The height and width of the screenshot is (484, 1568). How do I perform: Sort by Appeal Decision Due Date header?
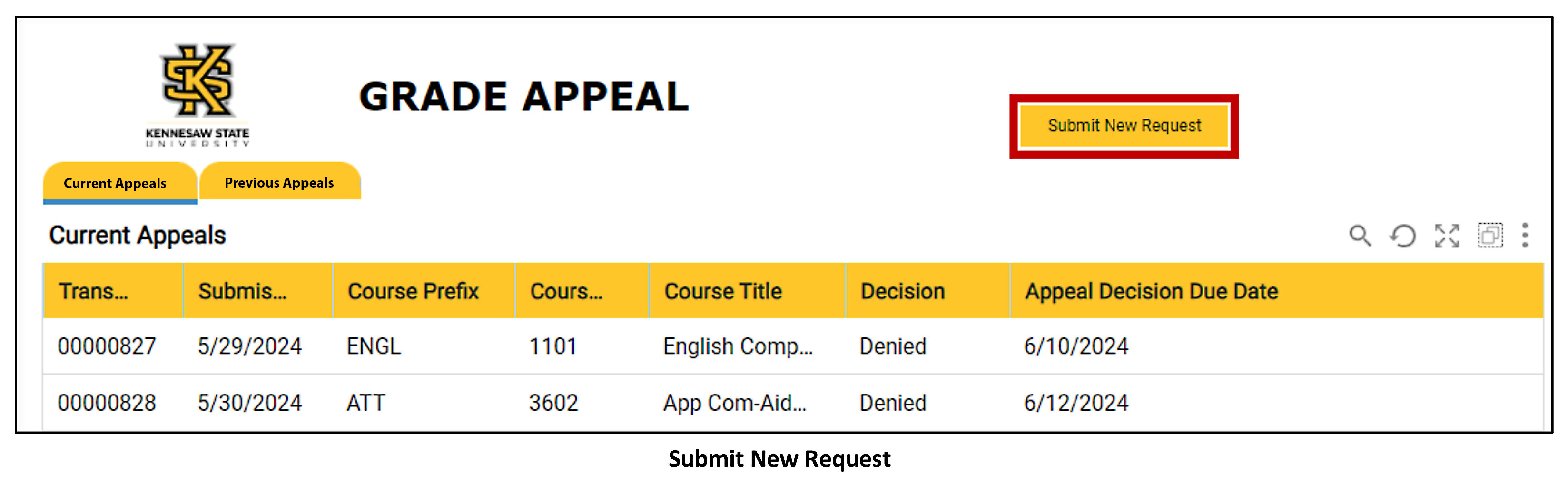click(x=1152, y=292)
